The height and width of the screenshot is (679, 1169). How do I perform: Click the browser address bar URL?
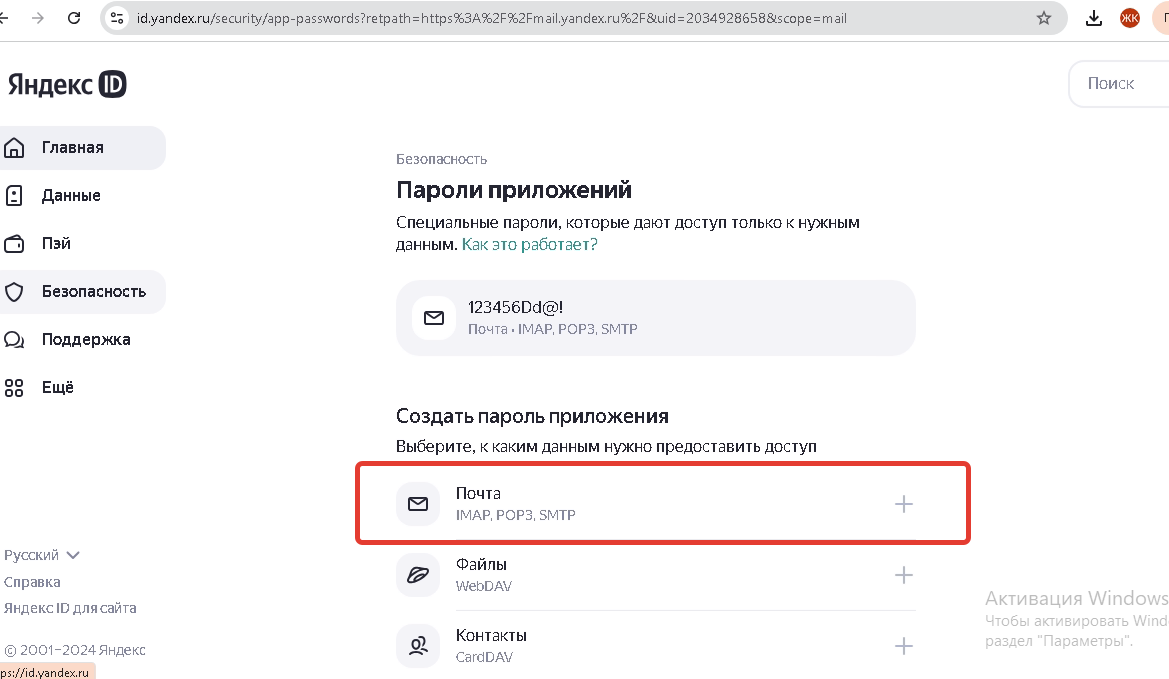coord(491,18)
